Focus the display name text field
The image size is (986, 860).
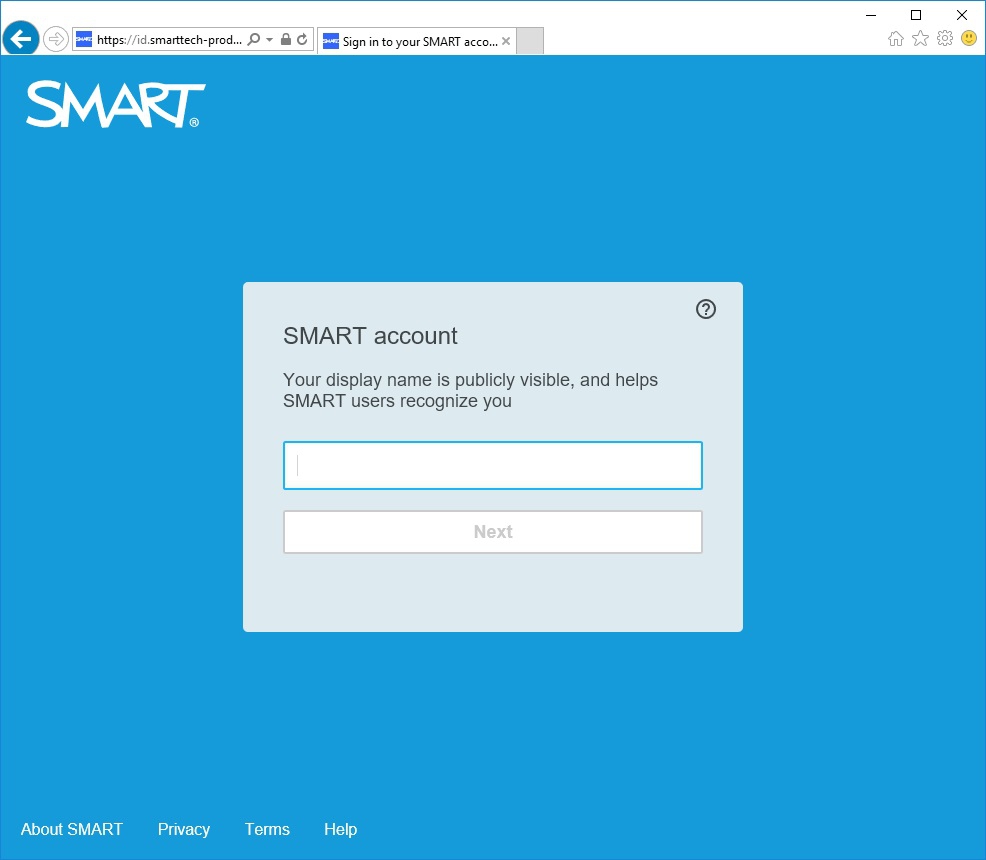point(492,465)
